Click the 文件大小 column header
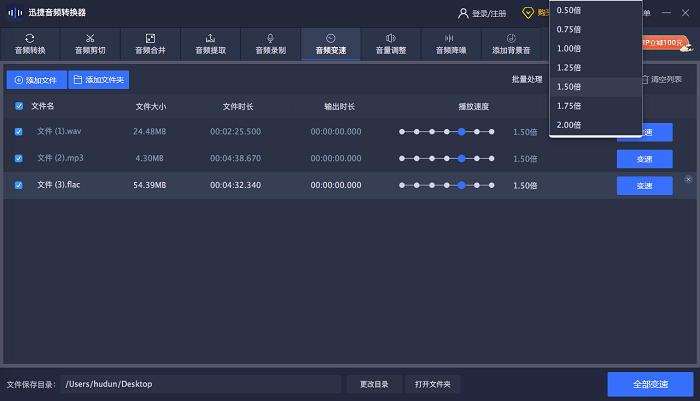Viewport: 700px width, 401px height. coord(151,107)
